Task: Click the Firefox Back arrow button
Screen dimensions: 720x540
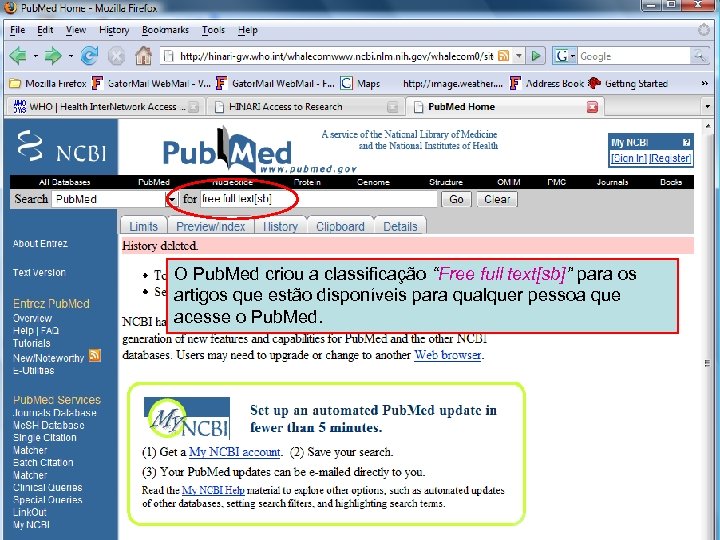Action: [x=18, y=56]
